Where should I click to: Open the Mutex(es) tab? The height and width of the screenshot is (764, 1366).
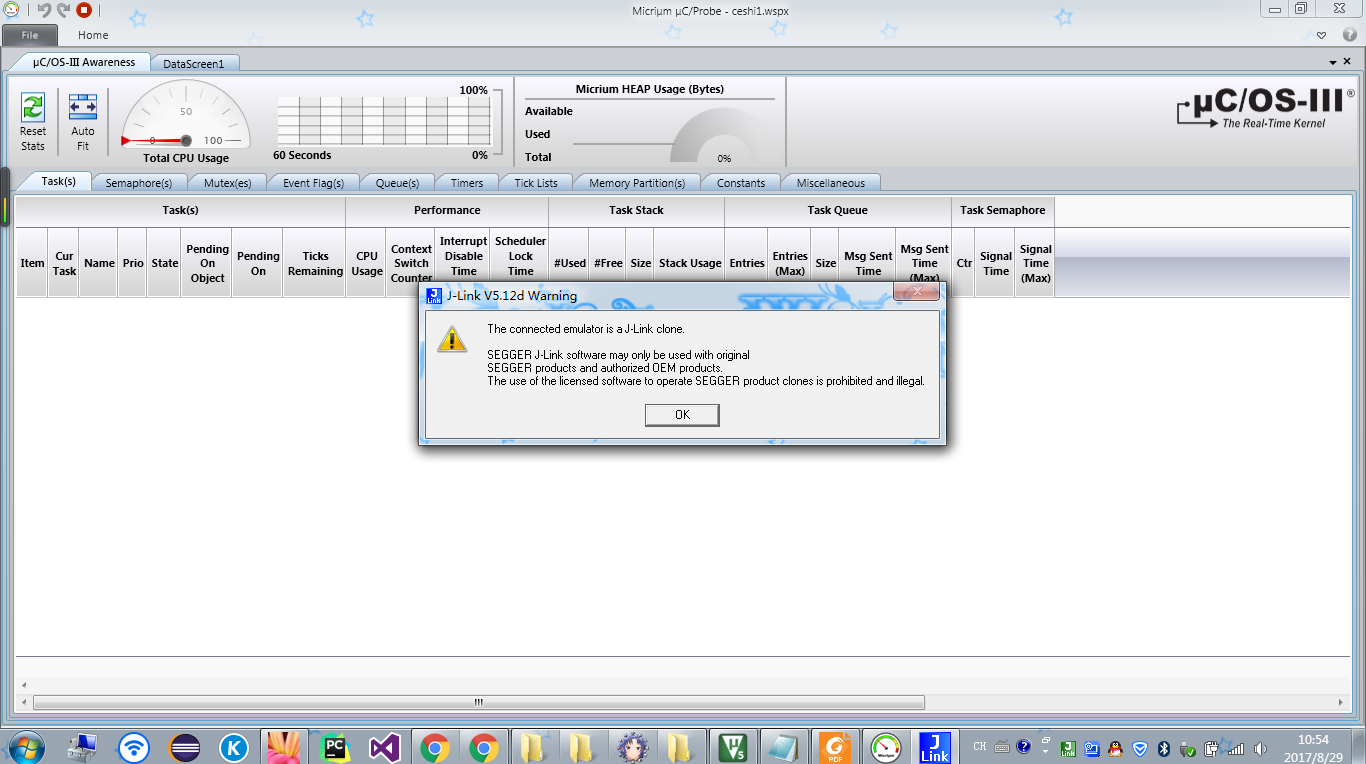point(228,183)
